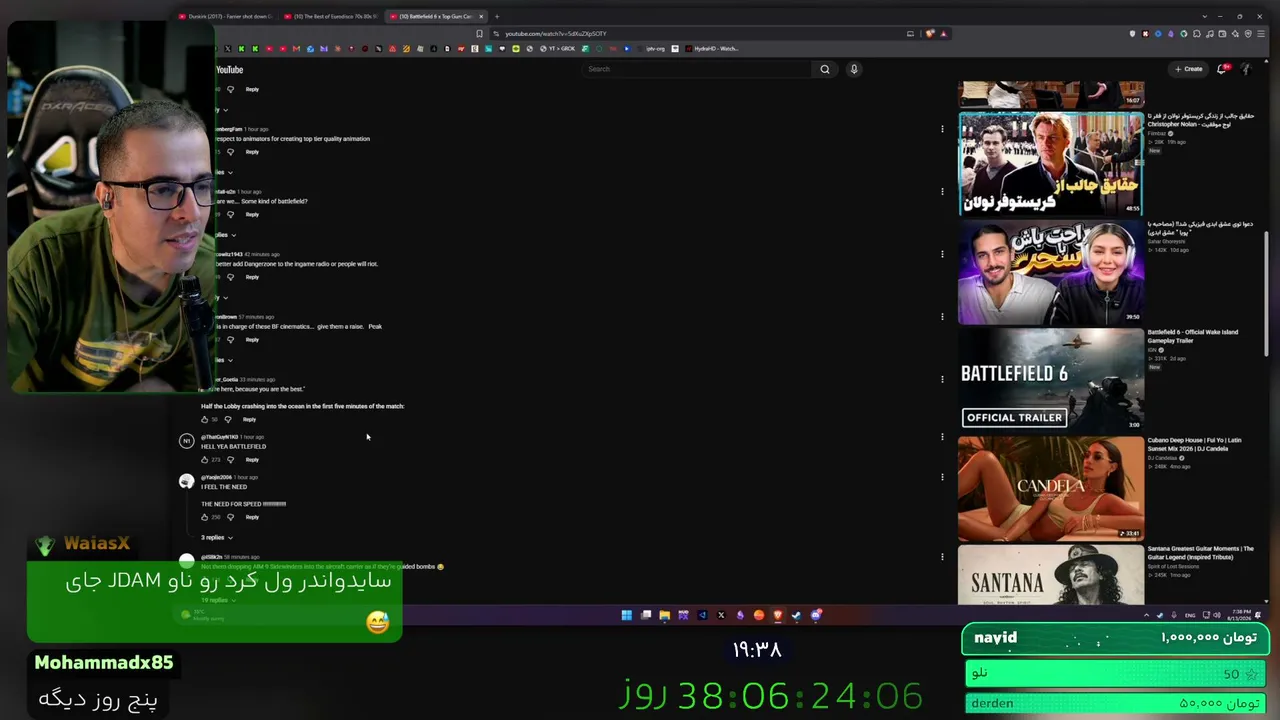Open the X bookmark in bookmarks bar
Viewport: 1280px width, 720px height.
[227, 49]
